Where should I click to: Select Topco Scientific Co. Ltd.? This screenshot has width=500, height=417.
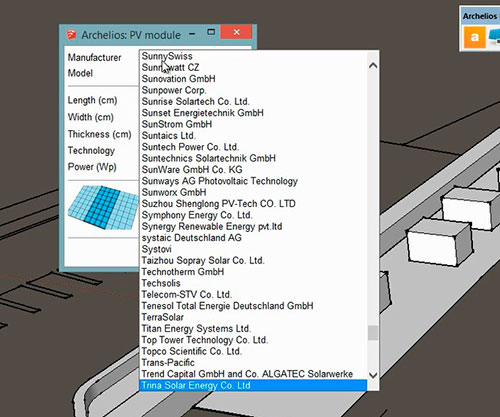tap(253, 351)
